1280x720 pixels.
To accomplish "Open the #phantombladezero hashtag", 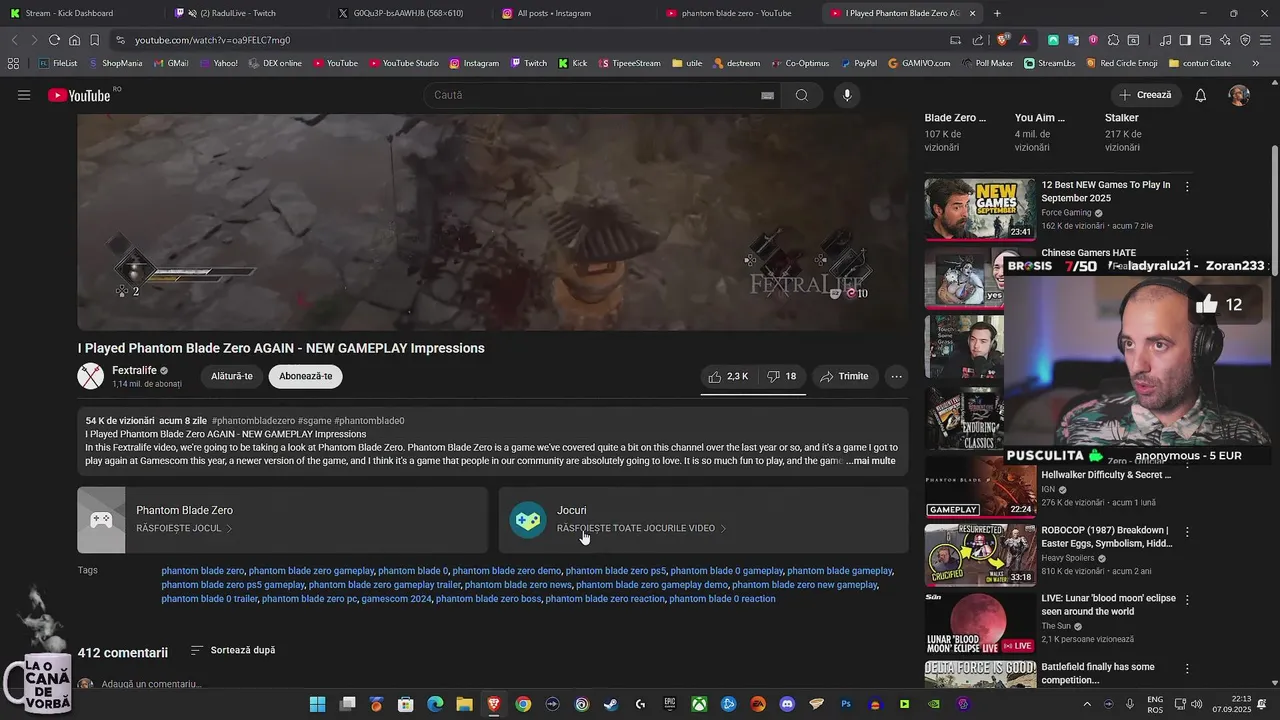I will 253,421.
